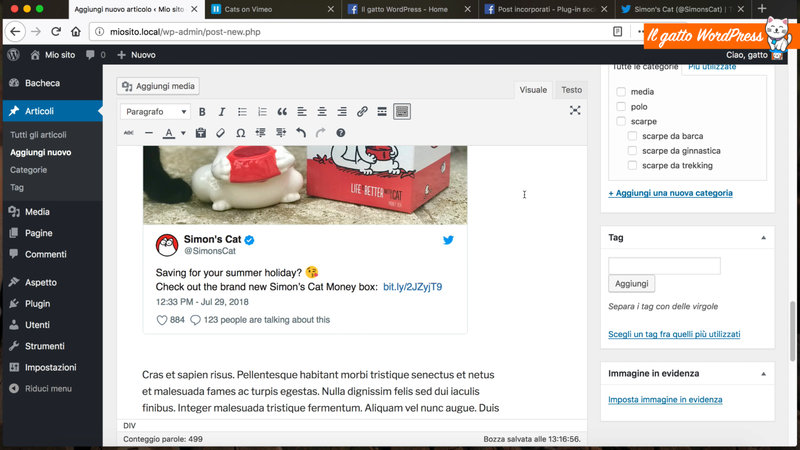Switch to Visuale editor tab
800x450 pixels.
[533, 90]
